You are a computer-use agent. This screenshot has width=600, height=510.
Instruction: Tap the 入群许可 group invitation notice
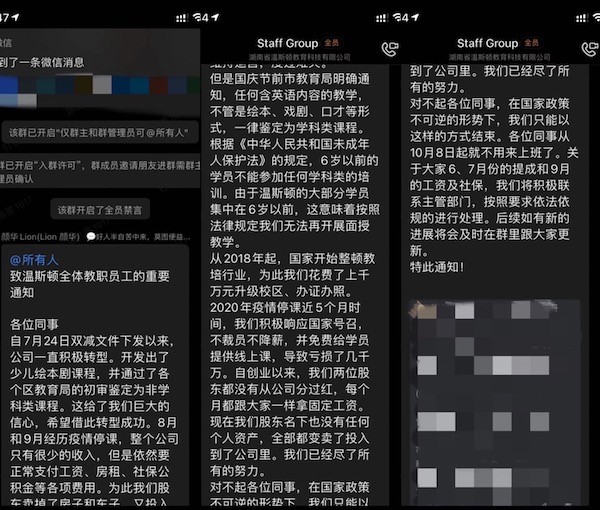pos(99,172)
